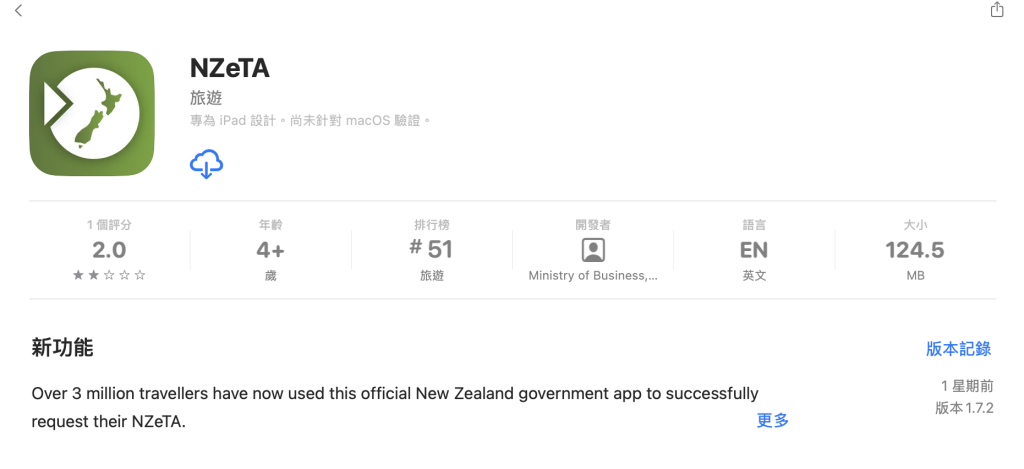Image resolution: width=1024 pixels, height=469 pixels.
Task: Click Ministry of Business developer name
Action: [593, 276]
